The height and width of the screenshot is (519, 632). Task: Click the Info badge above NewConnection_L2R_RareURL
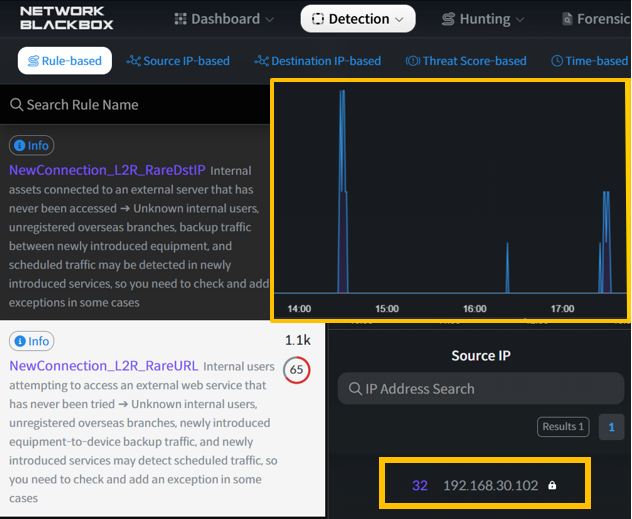click(x=31, y=341)
